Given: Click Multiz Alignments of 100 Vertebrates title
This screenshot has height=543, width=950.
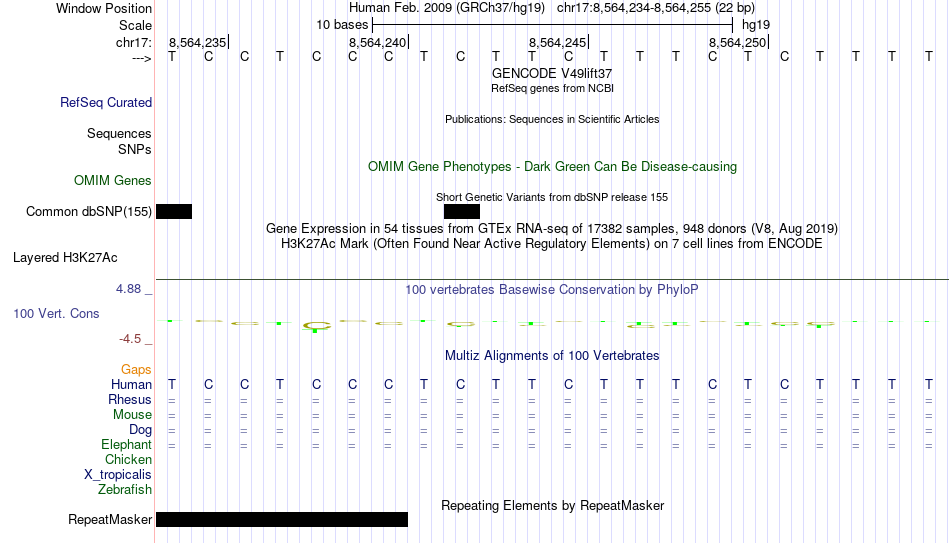Looking at the screenshot, I should (x=552, y=356).
